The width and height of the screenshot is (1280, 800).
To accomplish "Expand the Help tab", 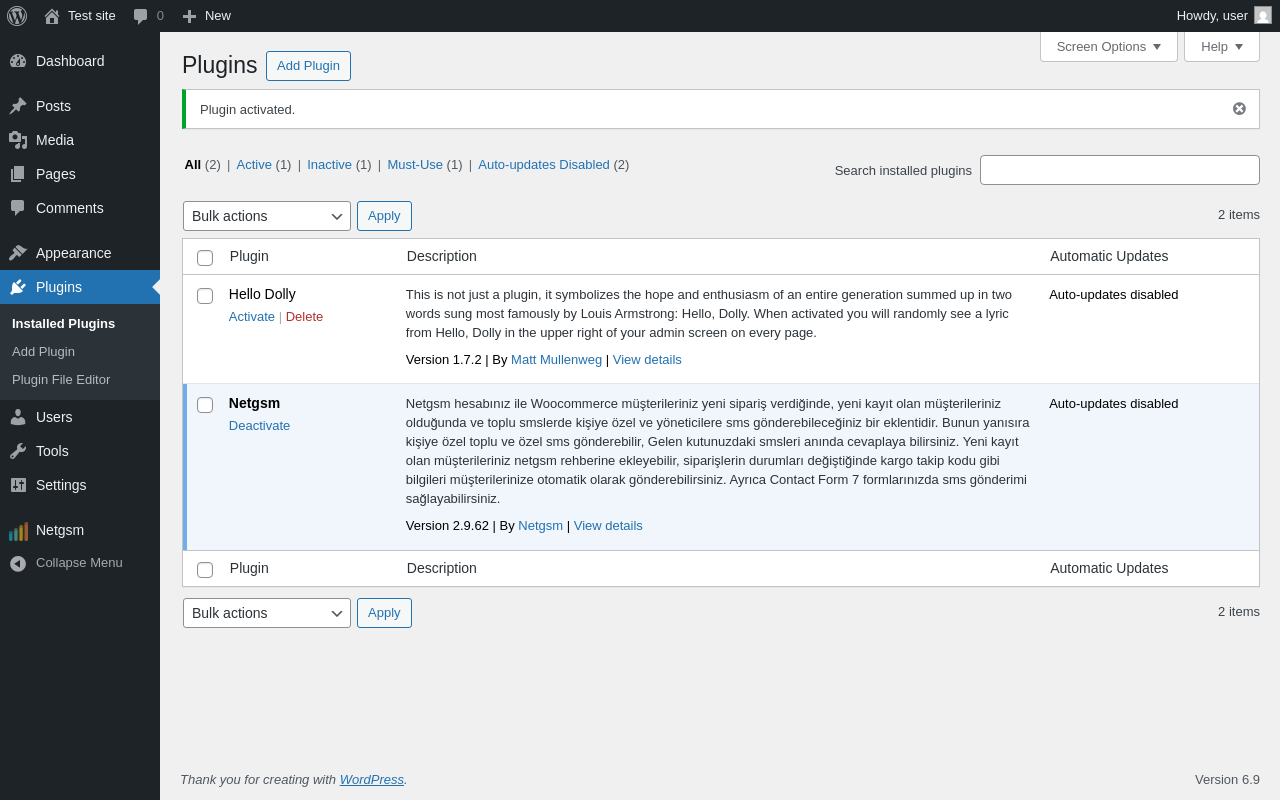I will [x=1222, y=46].
